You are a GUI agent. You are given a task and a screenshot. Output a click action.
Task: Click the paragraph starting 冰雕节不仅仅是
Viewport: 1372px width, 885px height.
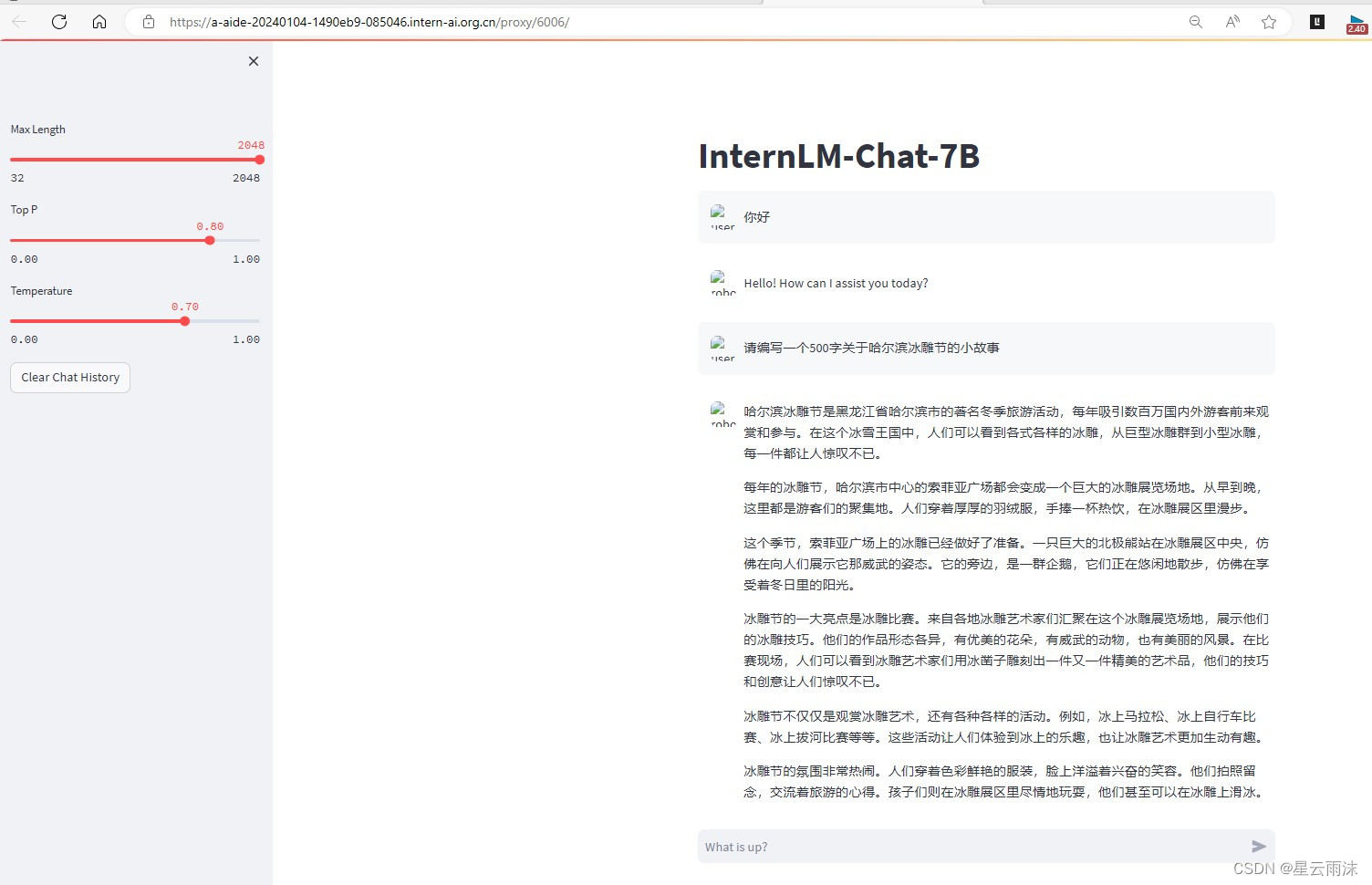tap(1006, 727)
